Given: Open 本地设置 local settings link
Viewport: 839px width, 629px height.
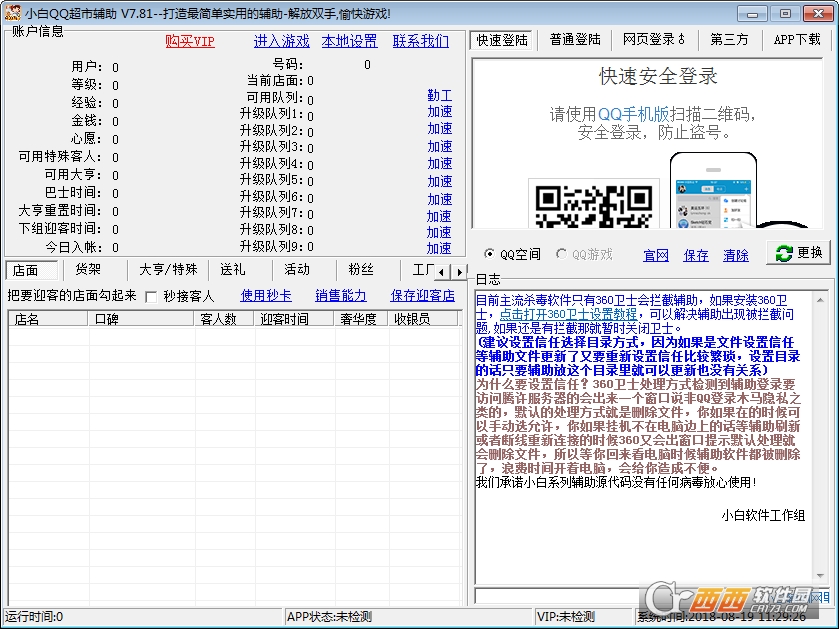Looking at the screenshot, I should [x=349, y=41].
